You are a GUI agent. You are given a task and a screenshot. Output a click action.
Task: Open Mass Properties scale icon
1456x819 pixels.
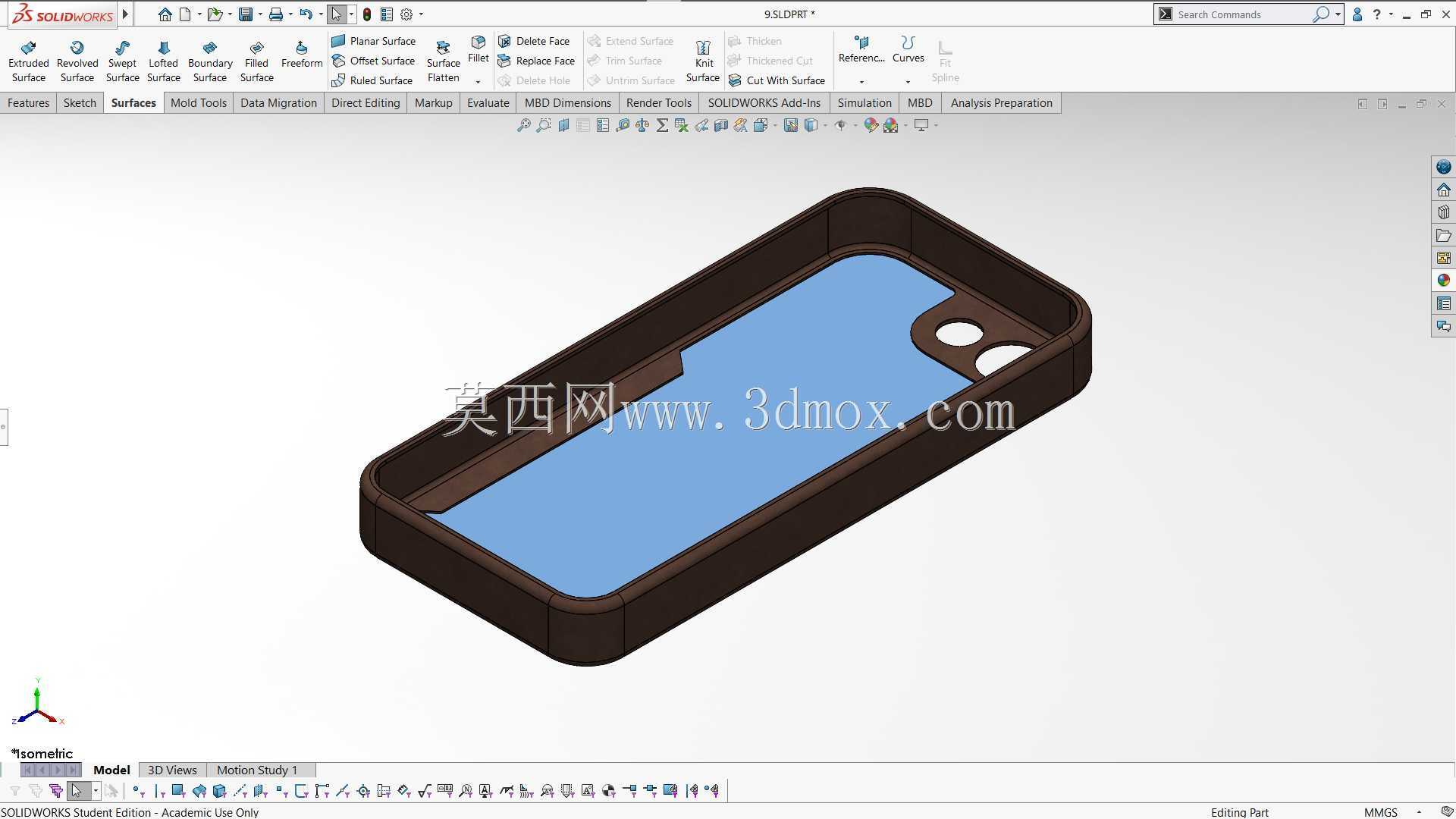coord(642,125)
